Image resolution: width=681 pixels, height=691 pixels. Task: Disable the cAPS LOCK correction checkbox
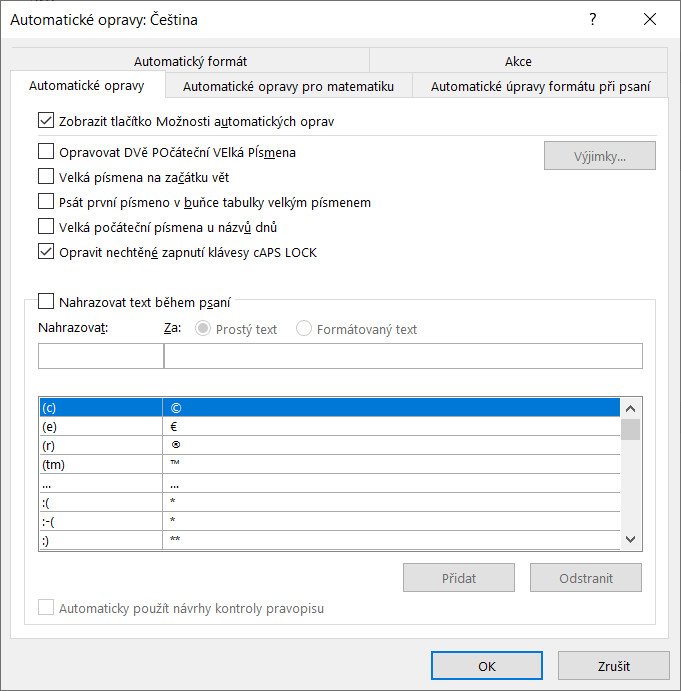(x=46, y=252)
